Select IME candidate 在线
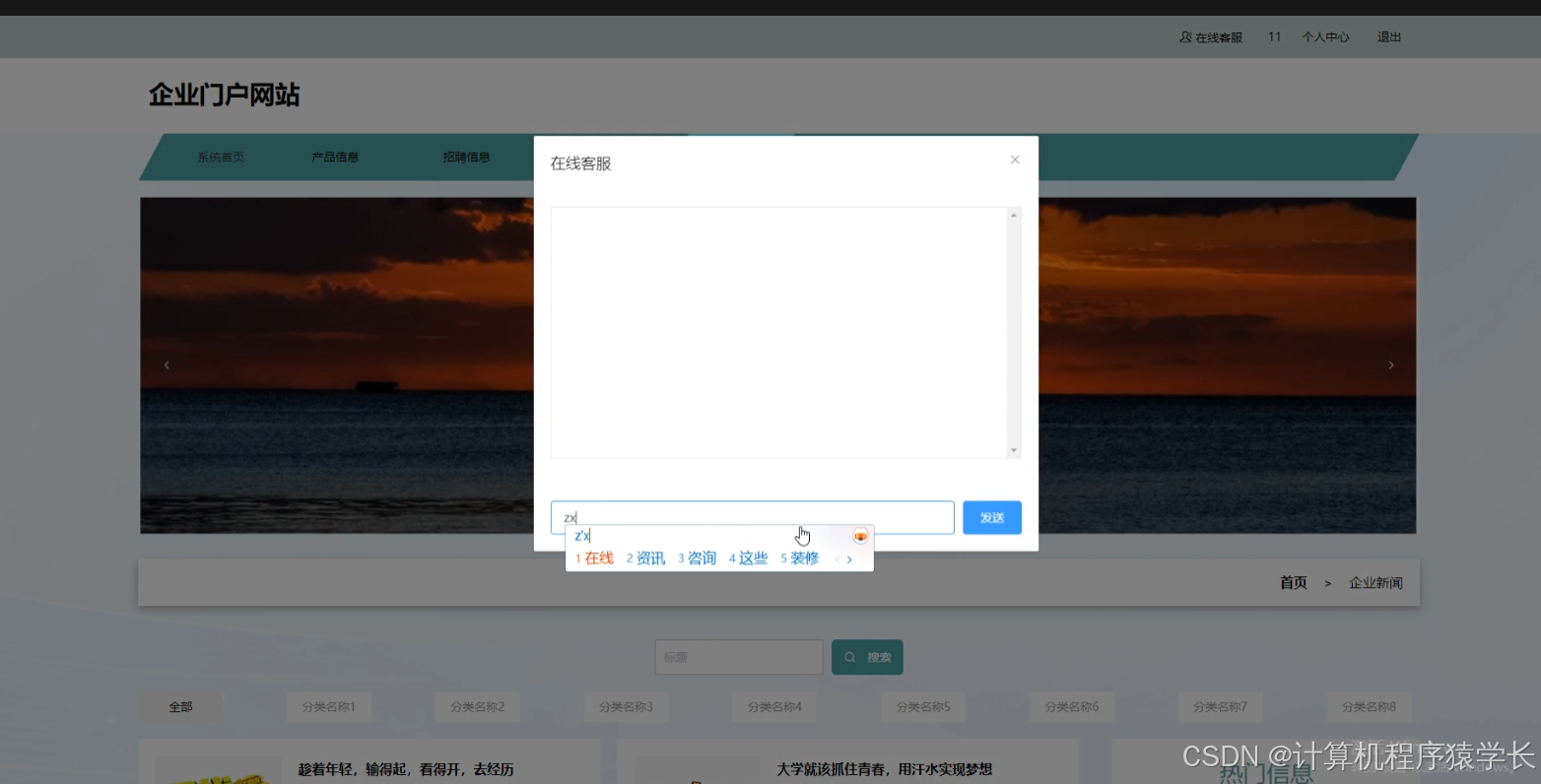This screenshot has width=1541, height=784. pyautogui.click(x=594, y=558)
